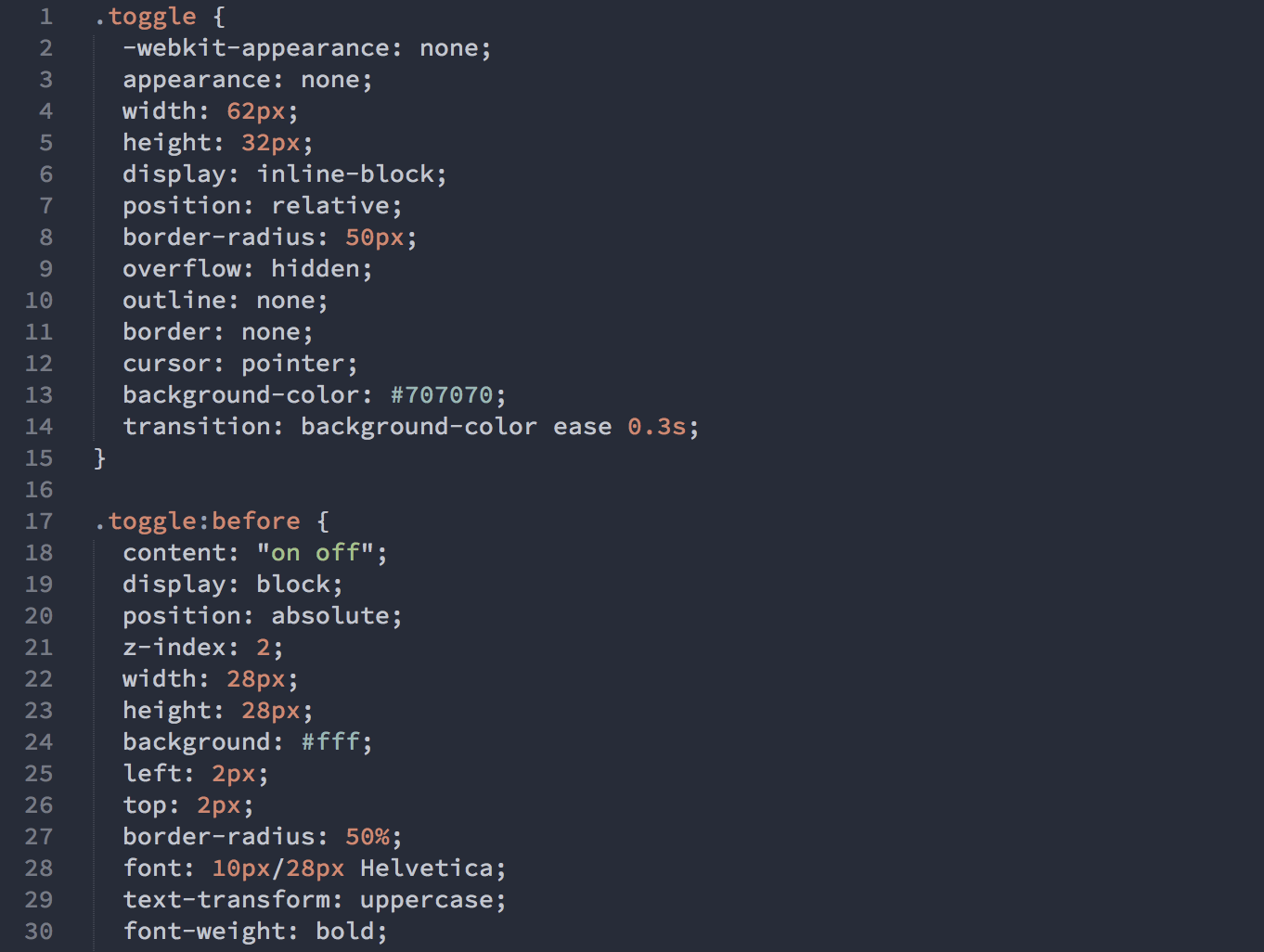This screenshot has width=1264, height=952.
Task: Click the .toggle:before selector
Action: click(198, 521)
